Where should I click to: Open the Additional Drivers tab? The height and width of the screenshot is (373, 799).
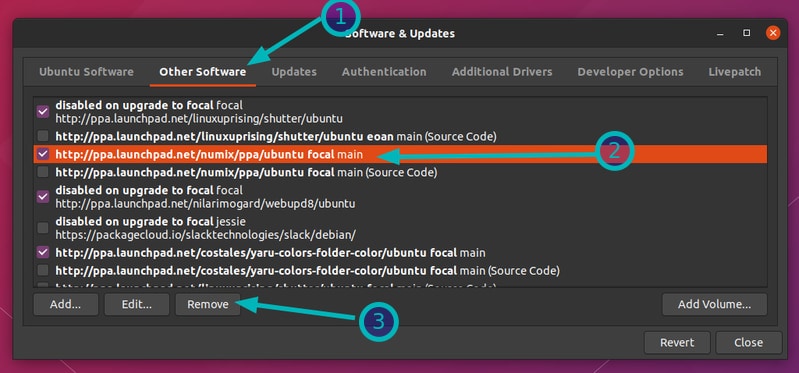502,72
